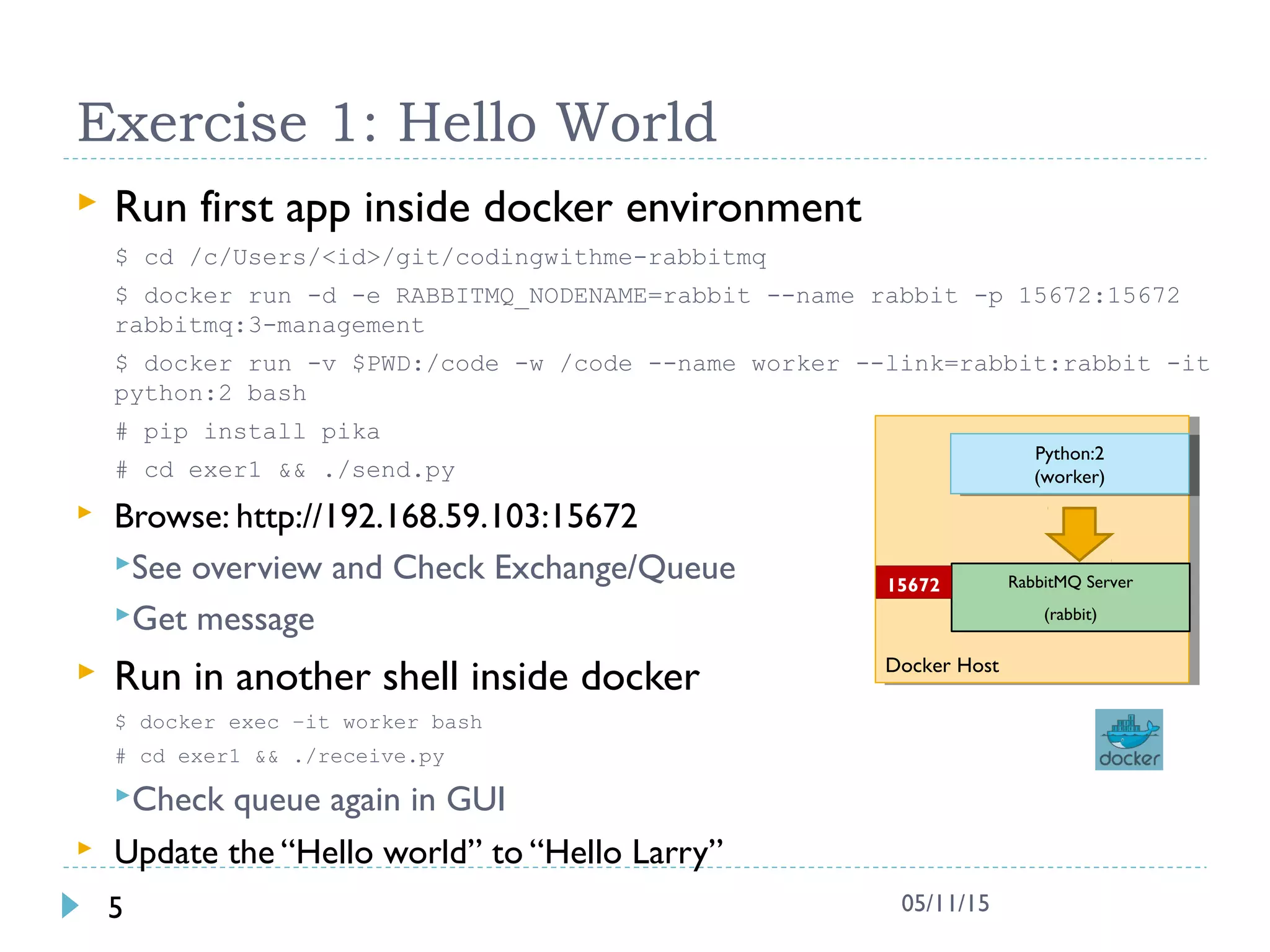Click the Exercise 1: Hello World title
1270x952 pixels.
coord(397,123)
